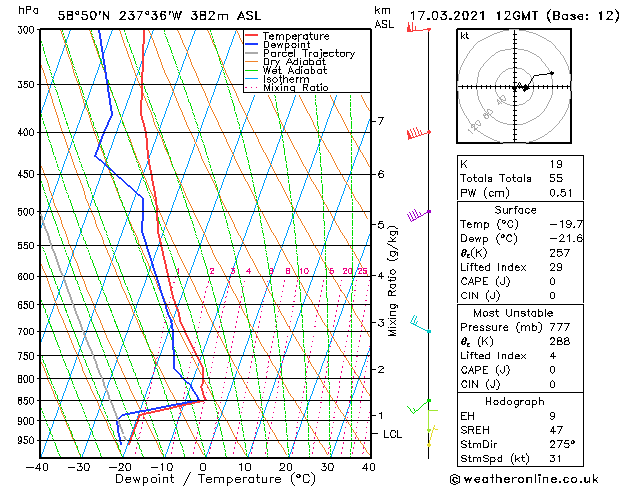The image size is (629, 486).
Task: Click the blue Dewpoint legend entry
Action: [x=278, y=45]
